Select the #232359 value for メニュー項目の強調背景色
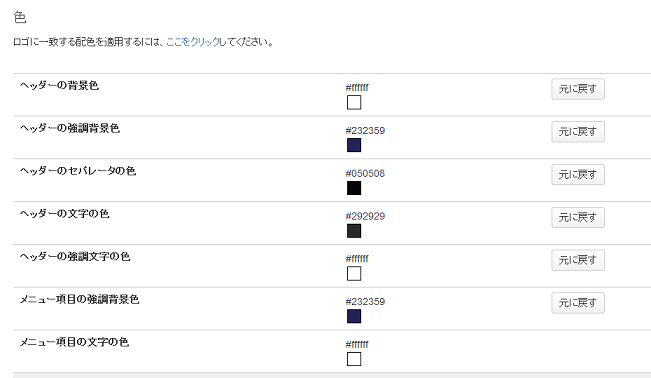The image size is (651, 378). pyautogui.click(x=365, y=302)
